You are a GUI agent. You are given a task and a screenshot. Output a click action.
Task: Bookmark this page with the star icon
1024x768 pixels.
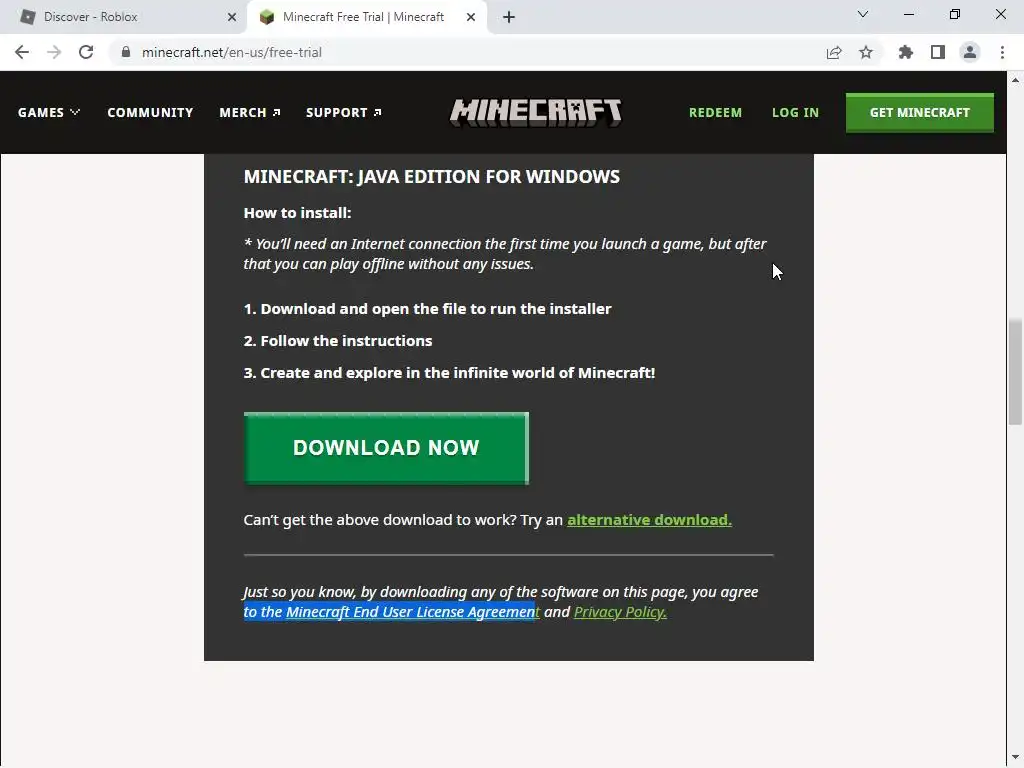(866, 52)
